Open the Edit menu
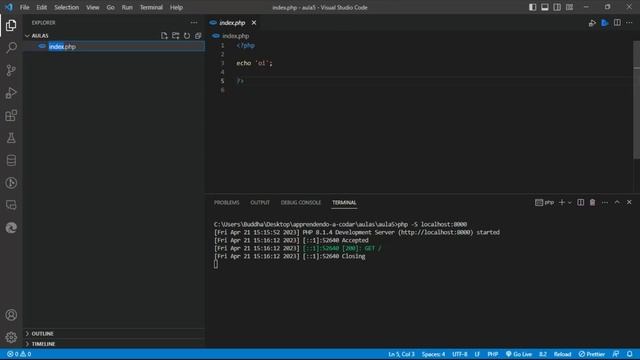 pyautogui.click(x=41, y=7)
